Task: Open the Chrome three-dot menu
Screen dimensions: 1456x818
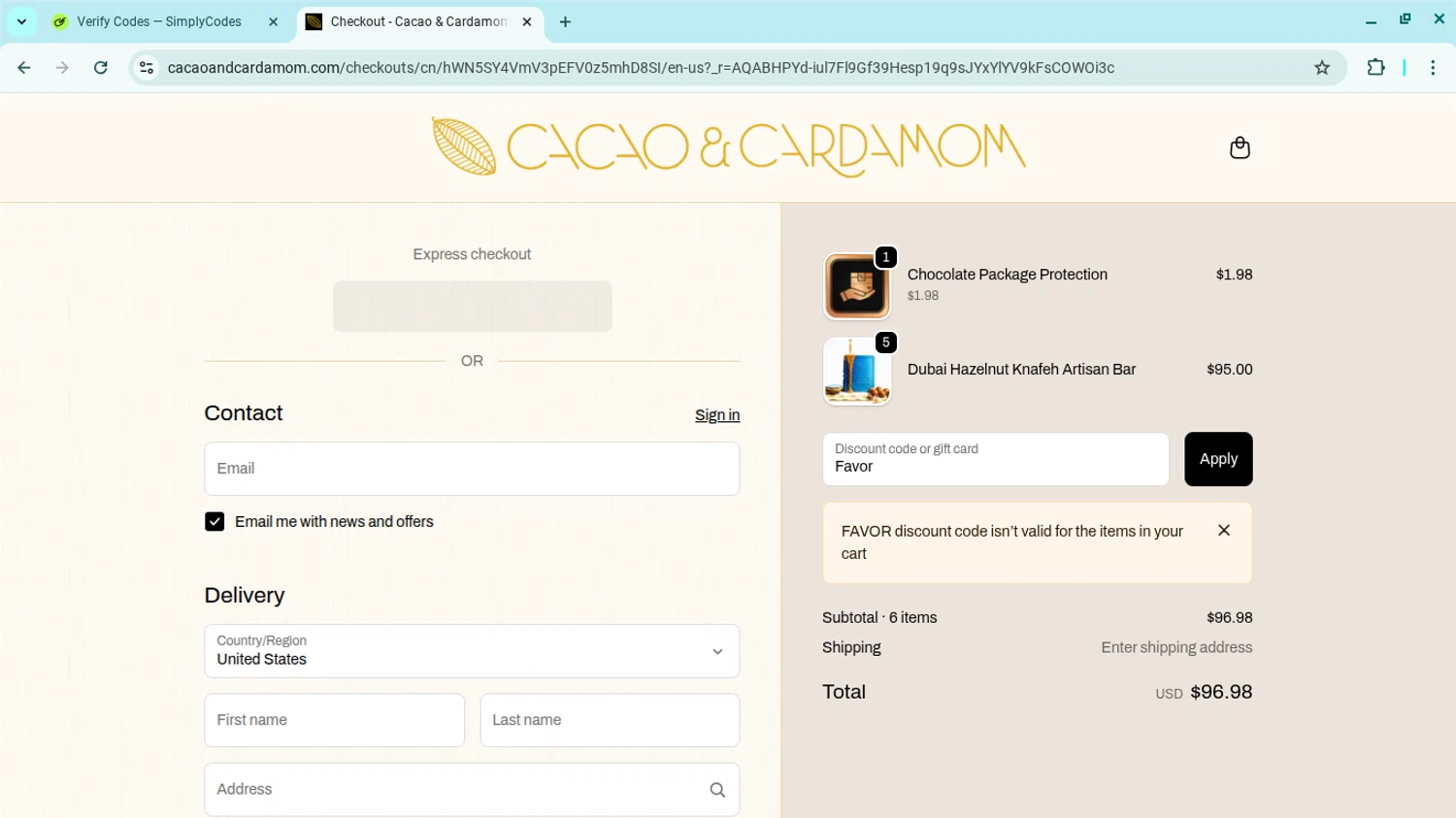Action: point(1433,68)
